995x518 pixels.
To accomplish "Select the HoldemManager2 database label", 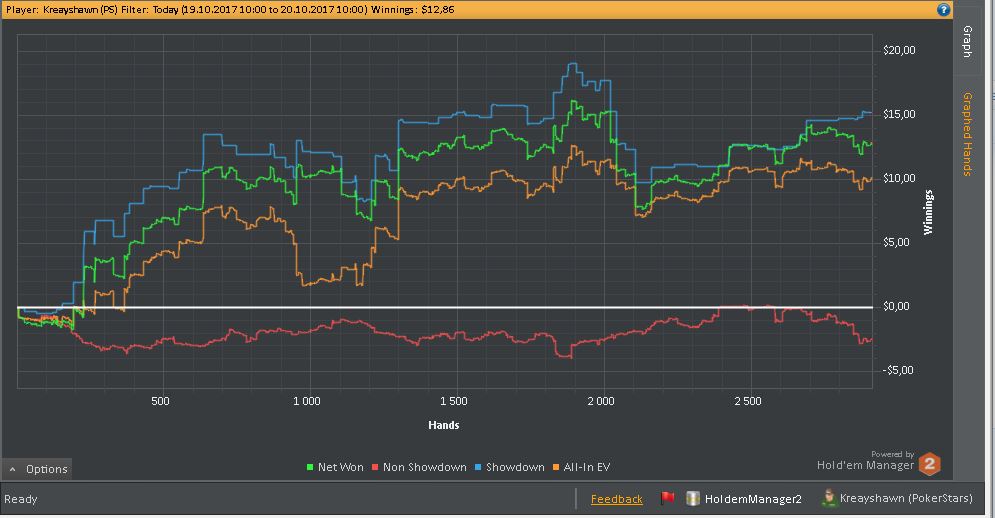I will coord(753,499).
